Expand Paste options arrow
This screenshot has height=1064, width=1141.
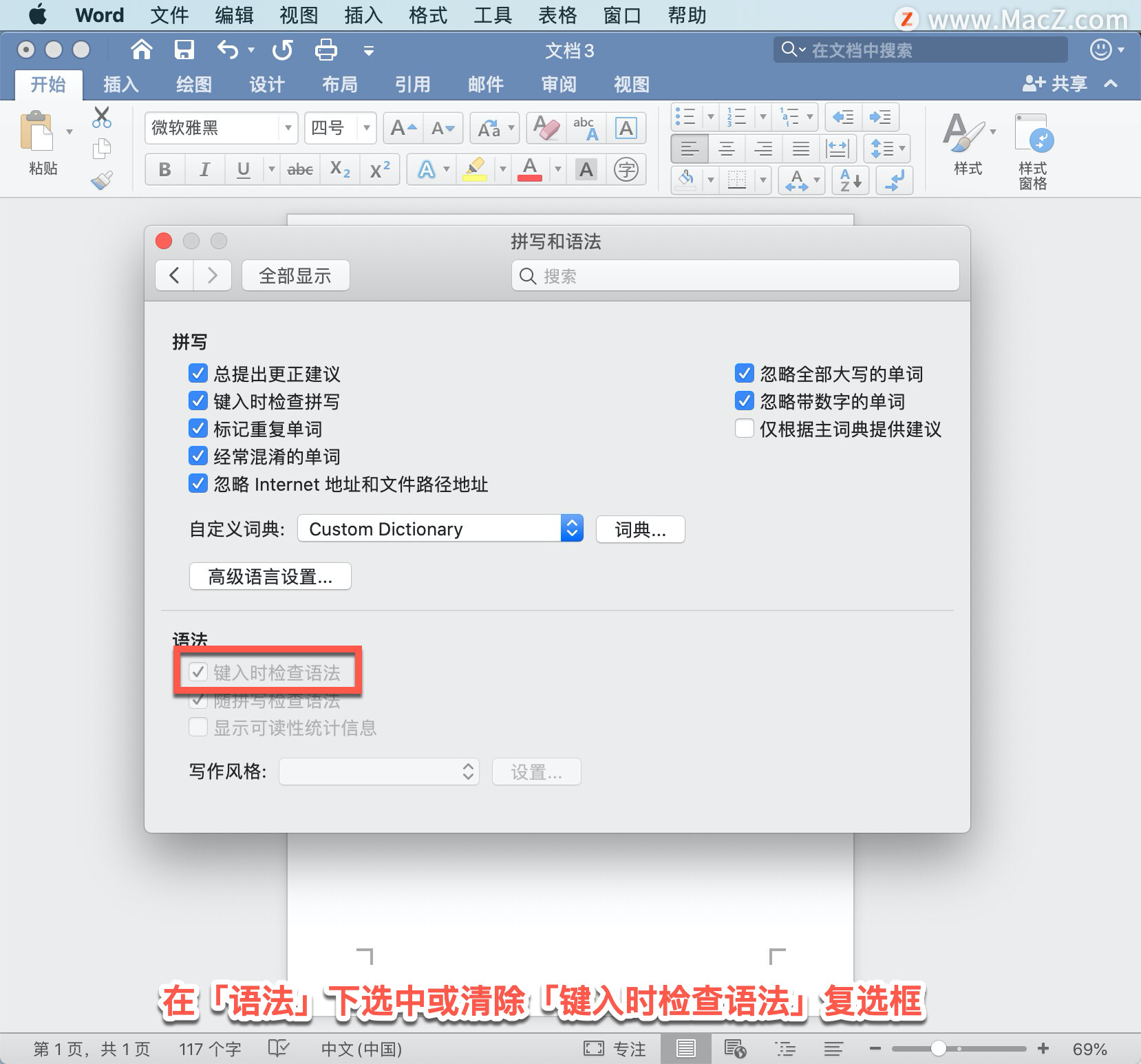[70, 131]
